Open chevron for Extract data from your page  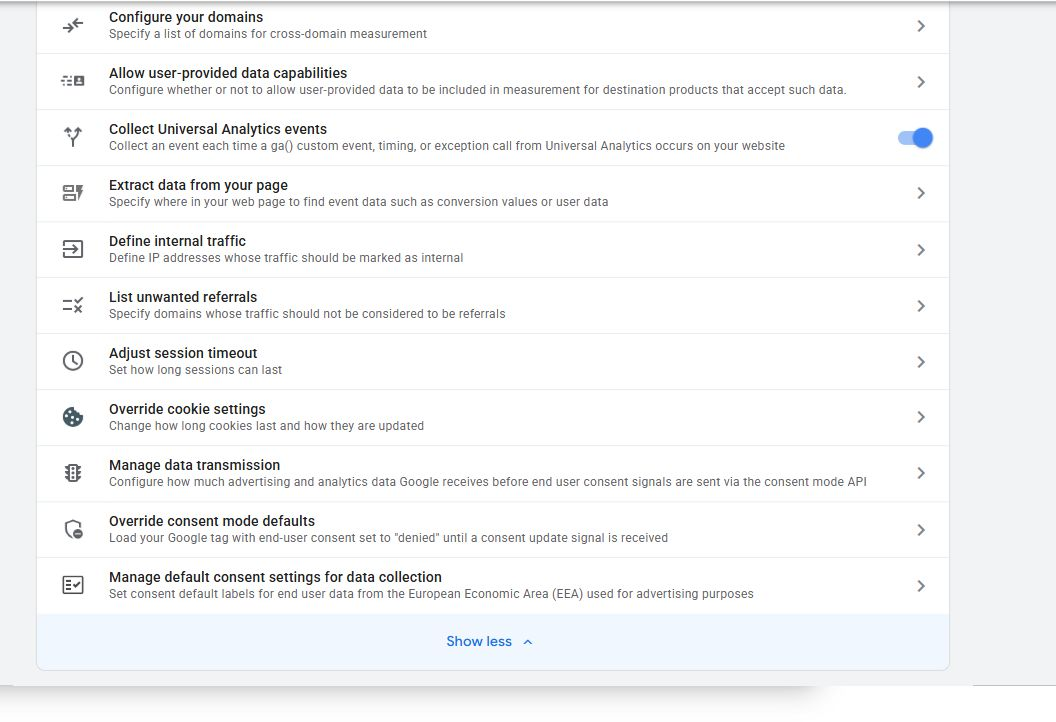coord(921,193)
